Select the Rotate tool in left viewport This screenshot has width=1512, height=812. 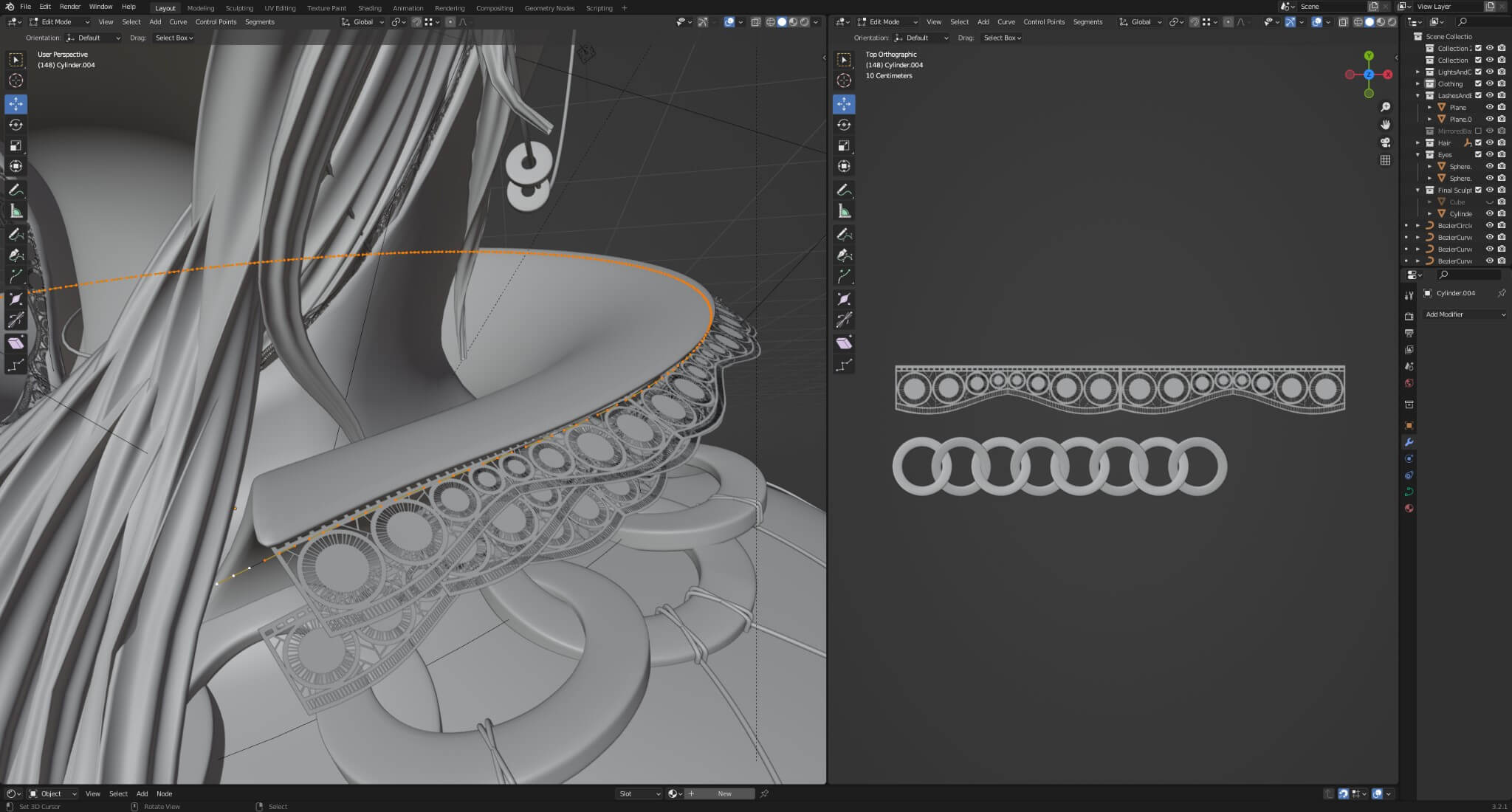[x=16, y=125]
